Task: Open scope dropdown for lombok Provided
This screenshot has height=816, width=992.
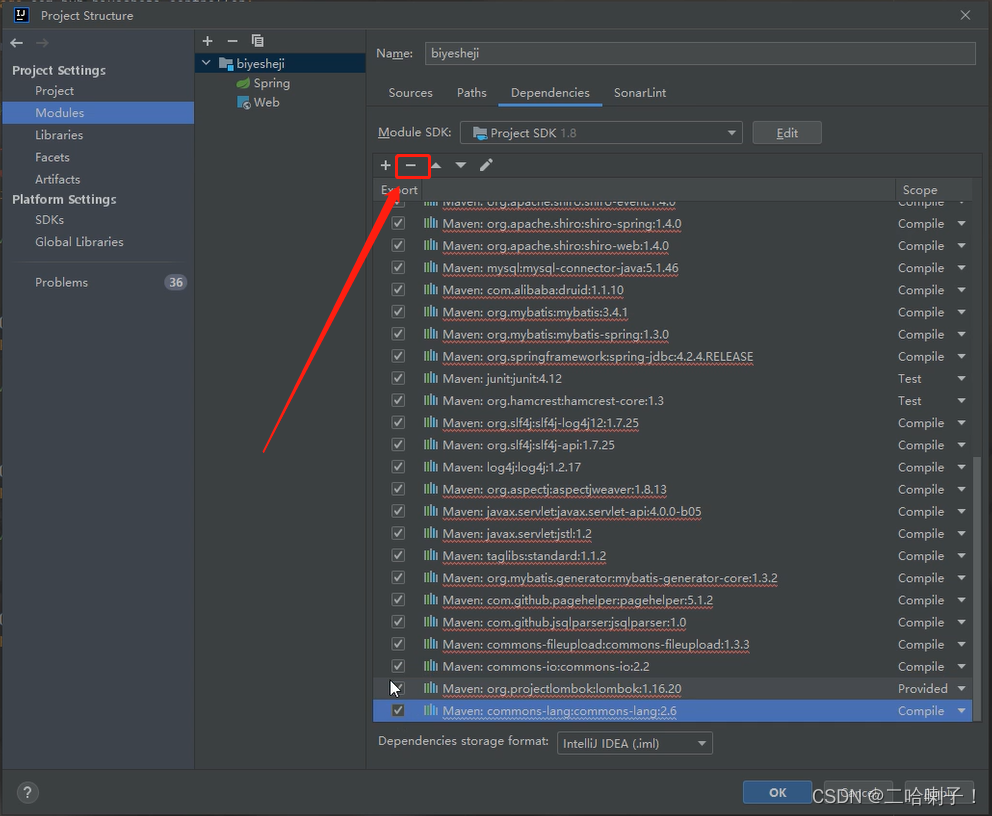Action: (962, 688)
